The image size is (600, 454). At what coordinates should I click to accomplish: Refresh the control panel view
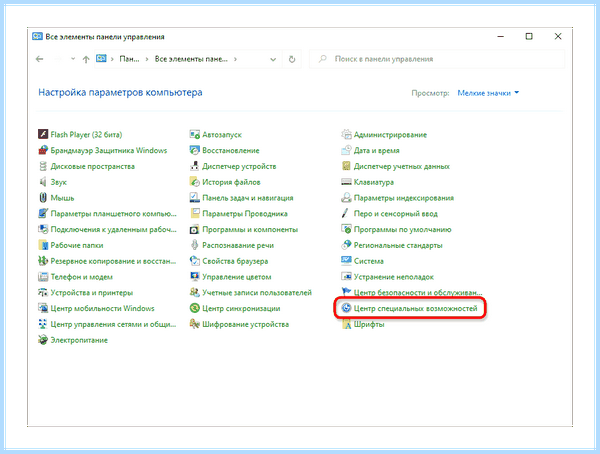[x=292, y=59]
